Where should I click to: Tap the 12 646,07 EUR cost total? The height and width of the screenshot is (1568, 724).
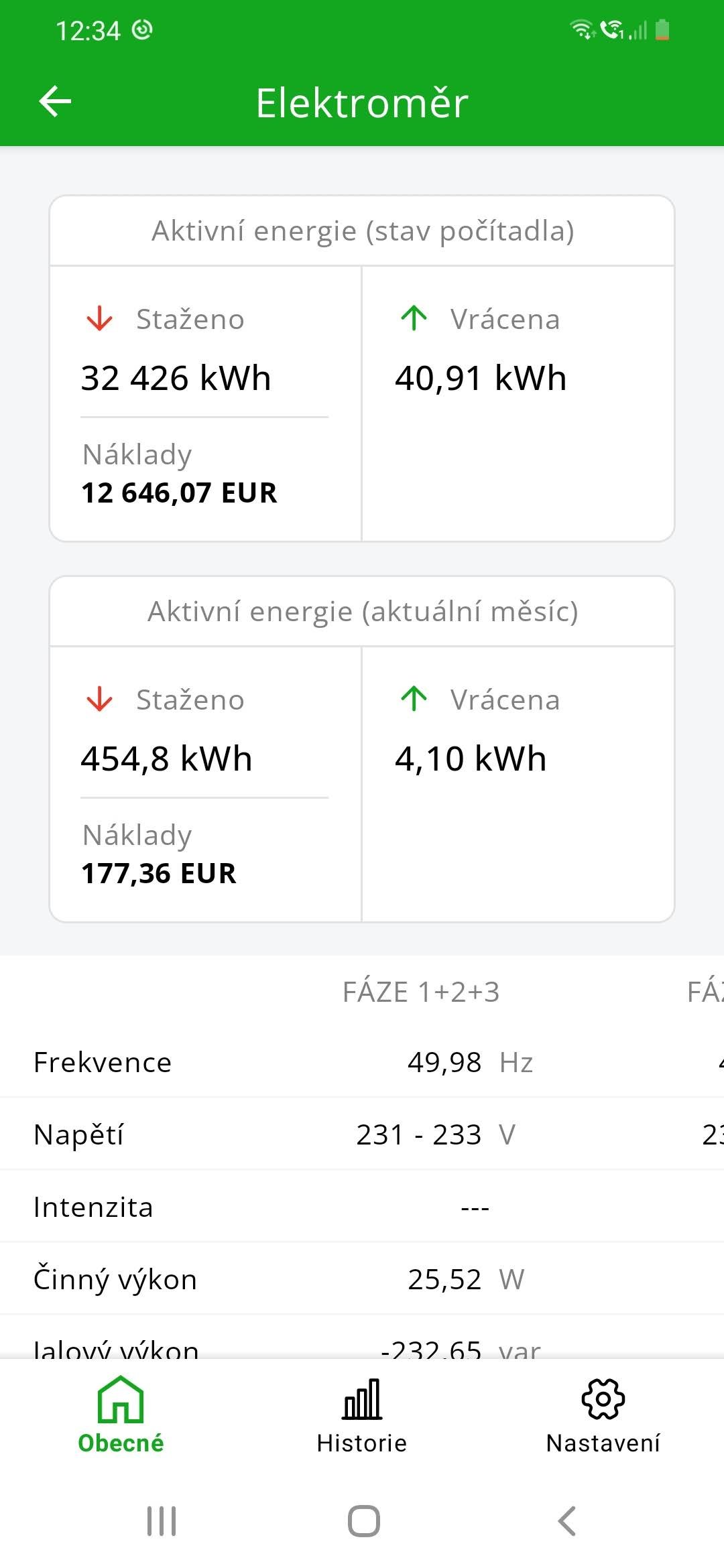click(x=179, y=493)
